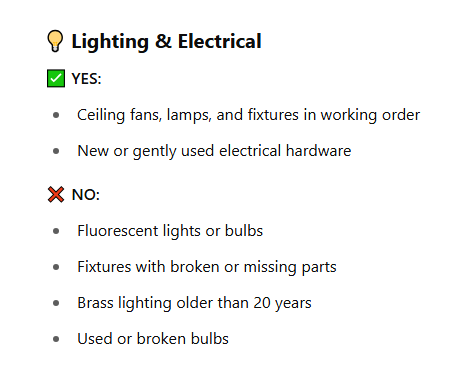Viewport: 466px width, 383px height.
Task: Click the green checkmark icon beside YES
Action: point(56,79)
